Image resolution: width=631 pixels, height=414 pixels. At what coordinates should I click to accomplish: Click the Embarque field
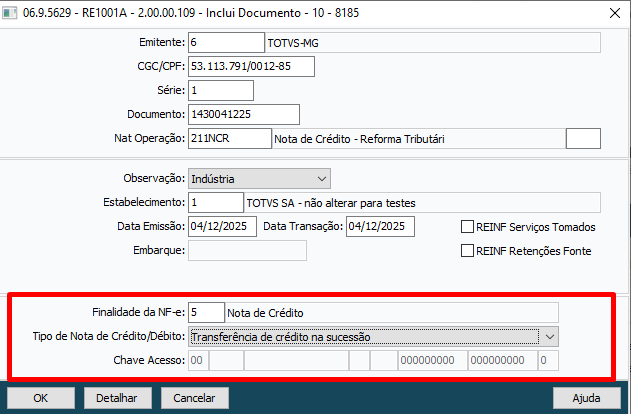[x=247, y=250]
